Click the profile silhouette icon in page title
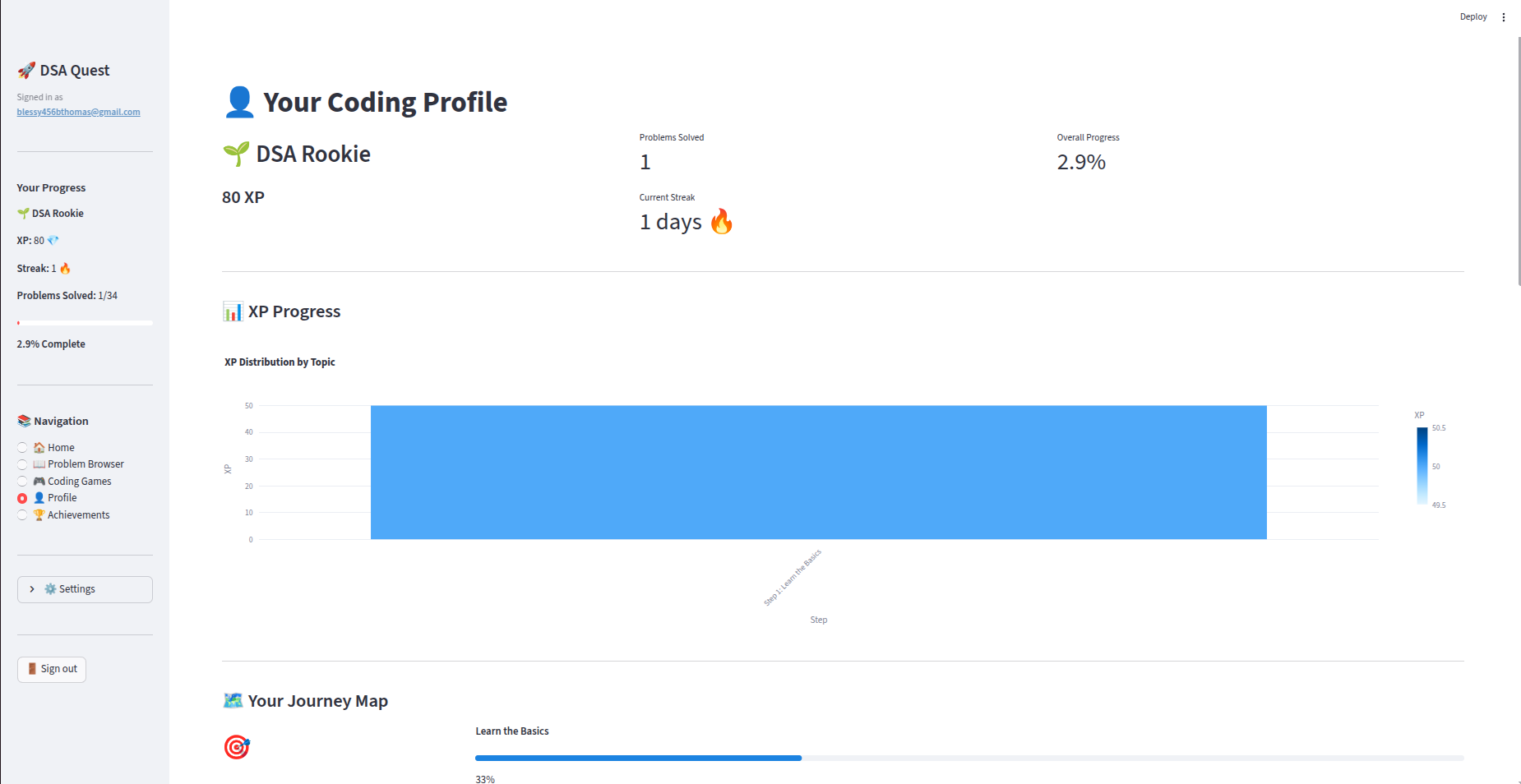The image size is (1521, 784). (239, 102)
